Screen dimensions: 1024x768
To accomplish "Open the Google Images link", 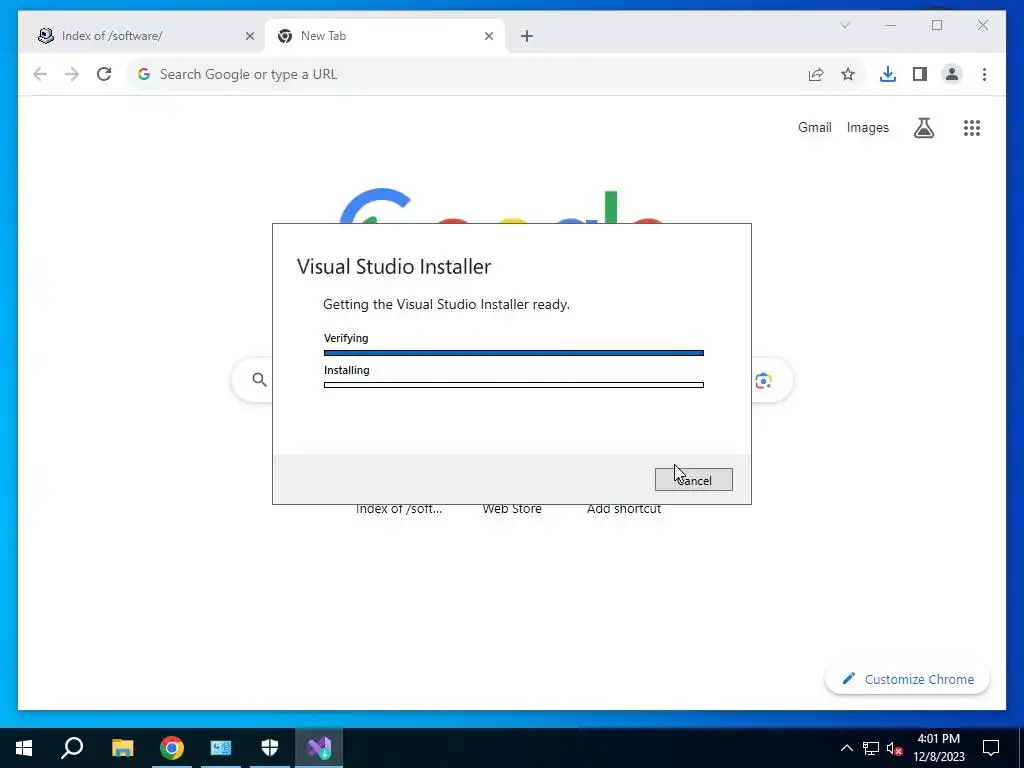I will tap(867, 127).
